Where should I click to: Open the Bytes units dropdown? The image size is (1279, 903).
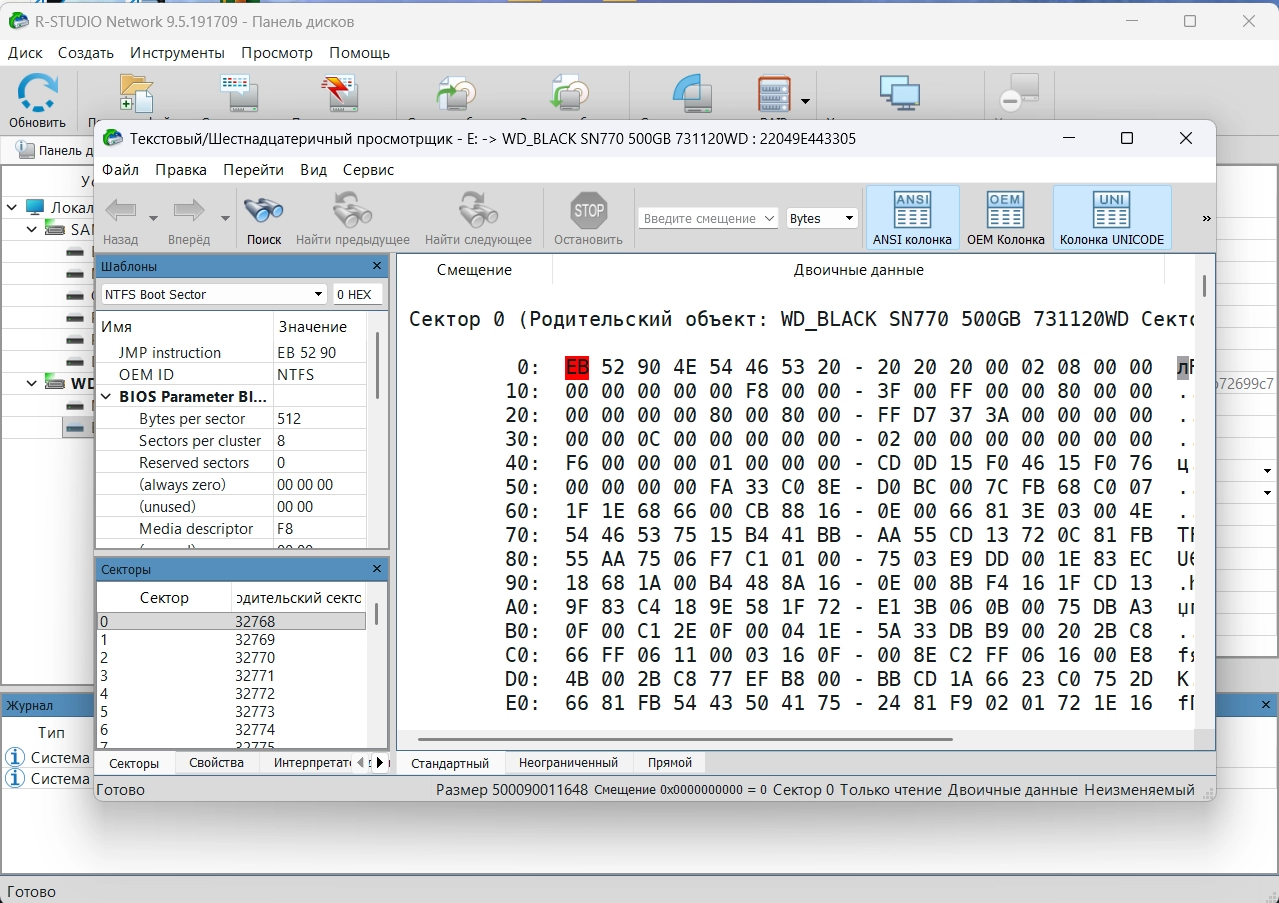pos(822,218)
